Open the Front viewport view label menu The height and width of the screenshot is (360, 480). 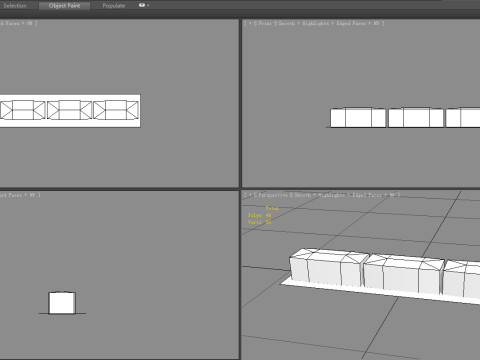pyautogui.click(x=265, y=23)
